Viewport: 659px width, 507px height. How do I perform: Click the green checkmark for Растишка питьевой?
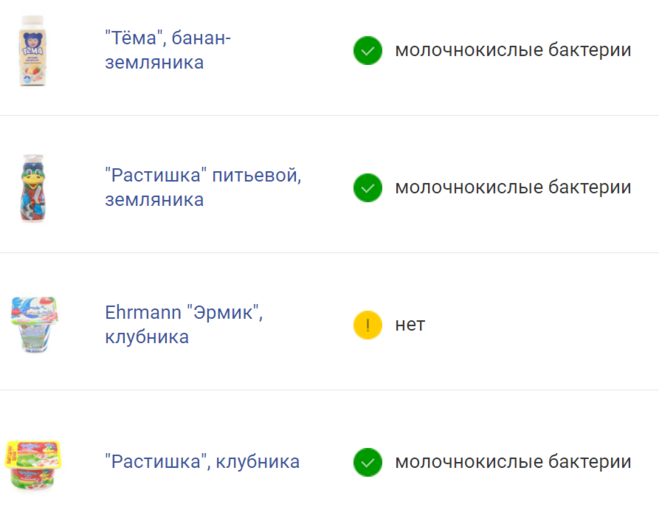368,187
